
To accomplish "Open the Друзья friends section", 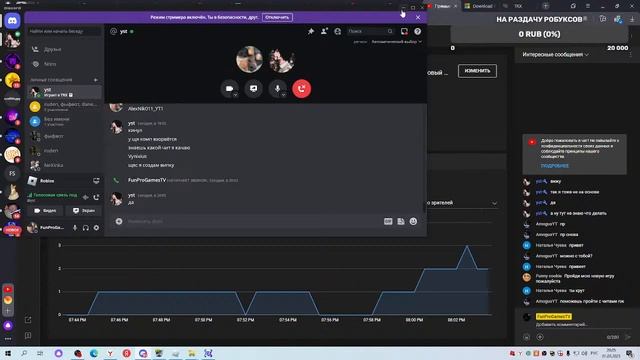I will pos(64,49).
